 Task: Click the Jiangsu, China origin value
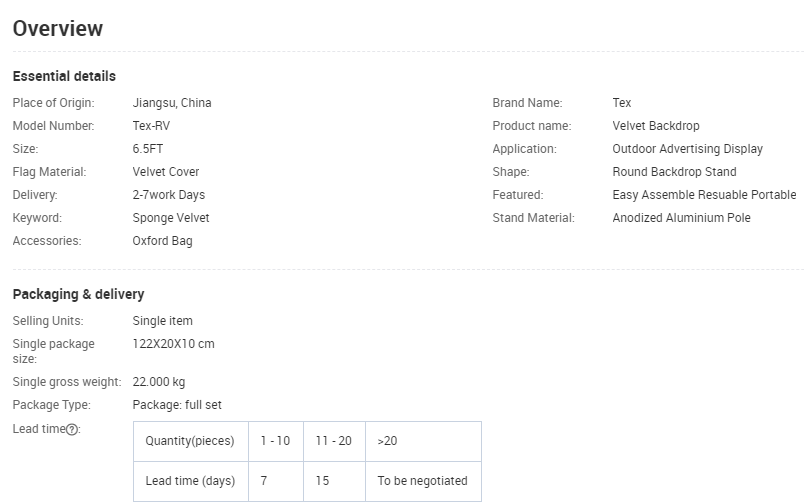[x=172, y=103]
